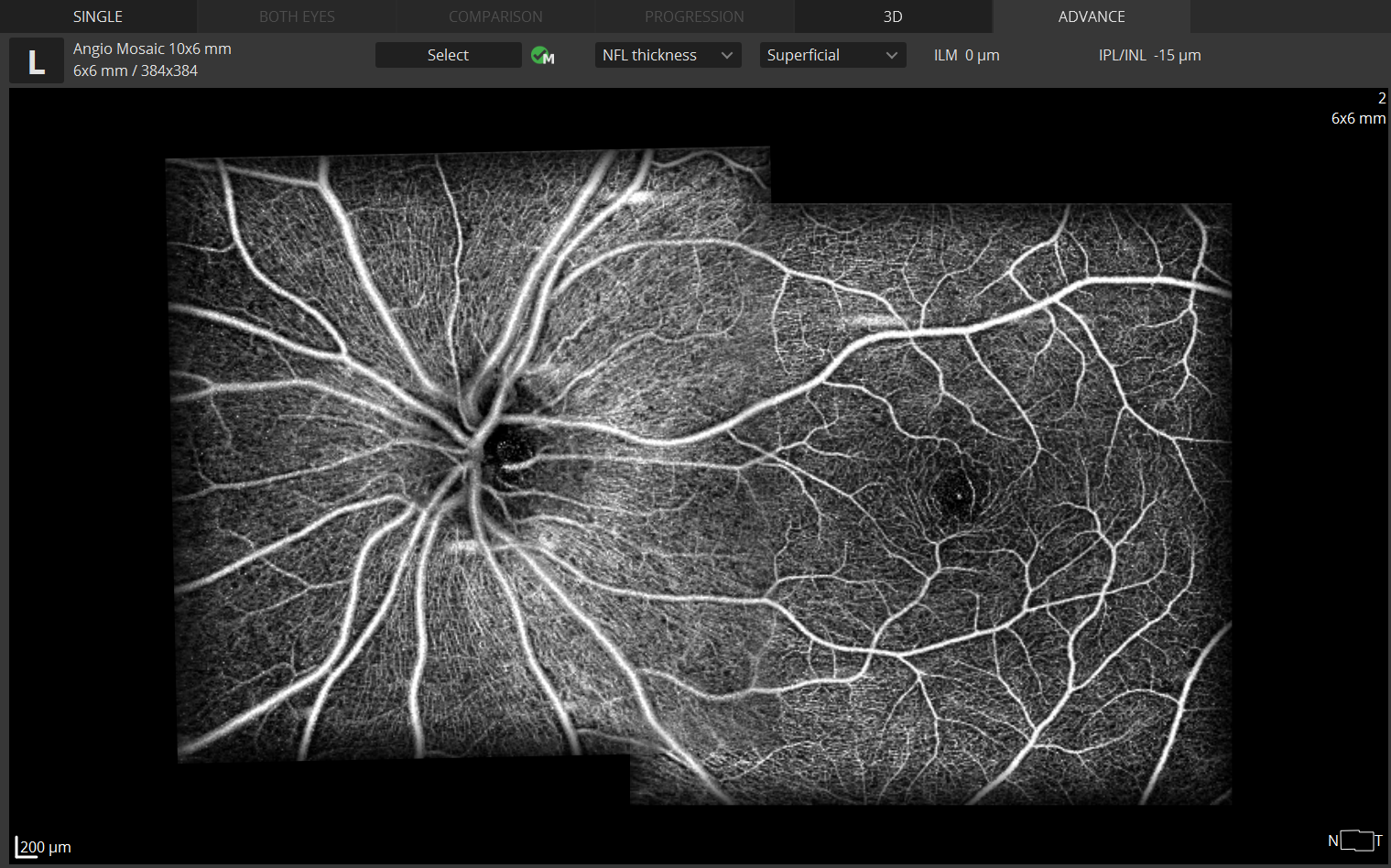This screenshot has width=1391, height=868.
Task: Select the PROGRESSION tab
Action: click(694, 16)
